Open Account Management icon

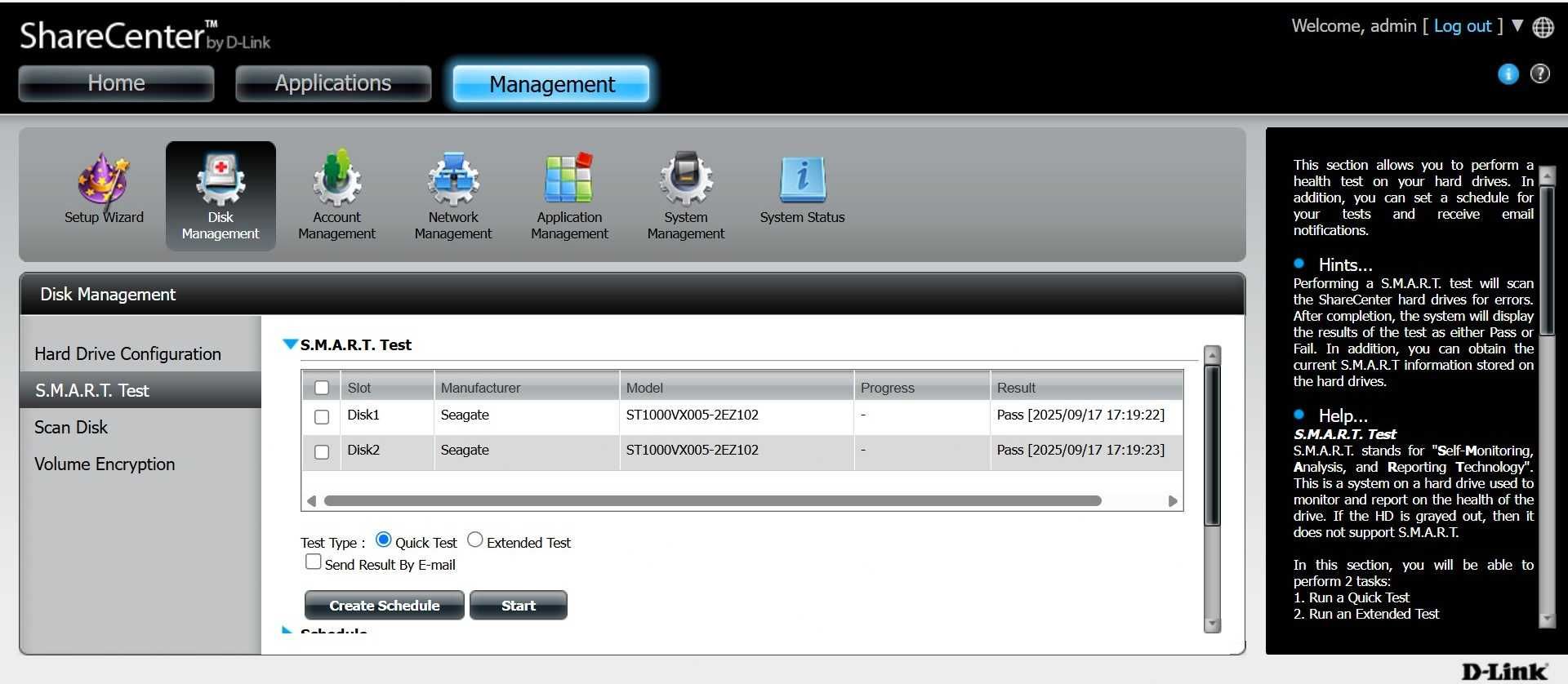tap(336, 196)
